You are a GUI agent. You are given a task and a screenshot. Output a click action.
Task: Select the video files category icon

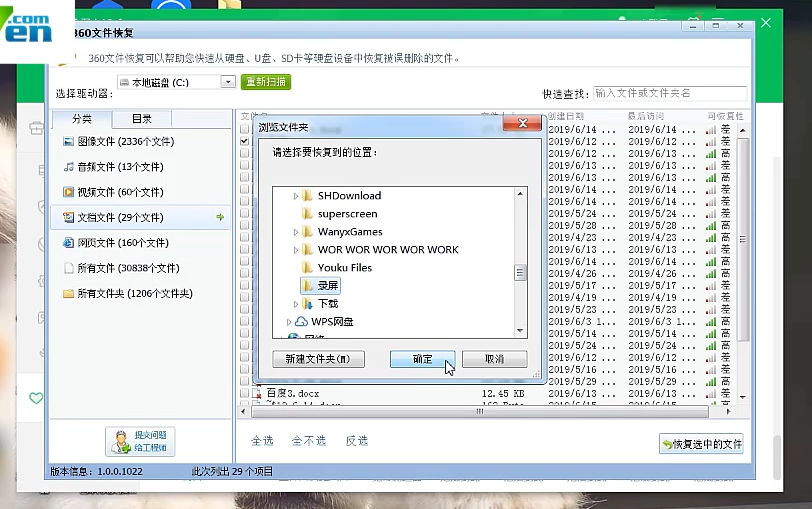[68, 192]
